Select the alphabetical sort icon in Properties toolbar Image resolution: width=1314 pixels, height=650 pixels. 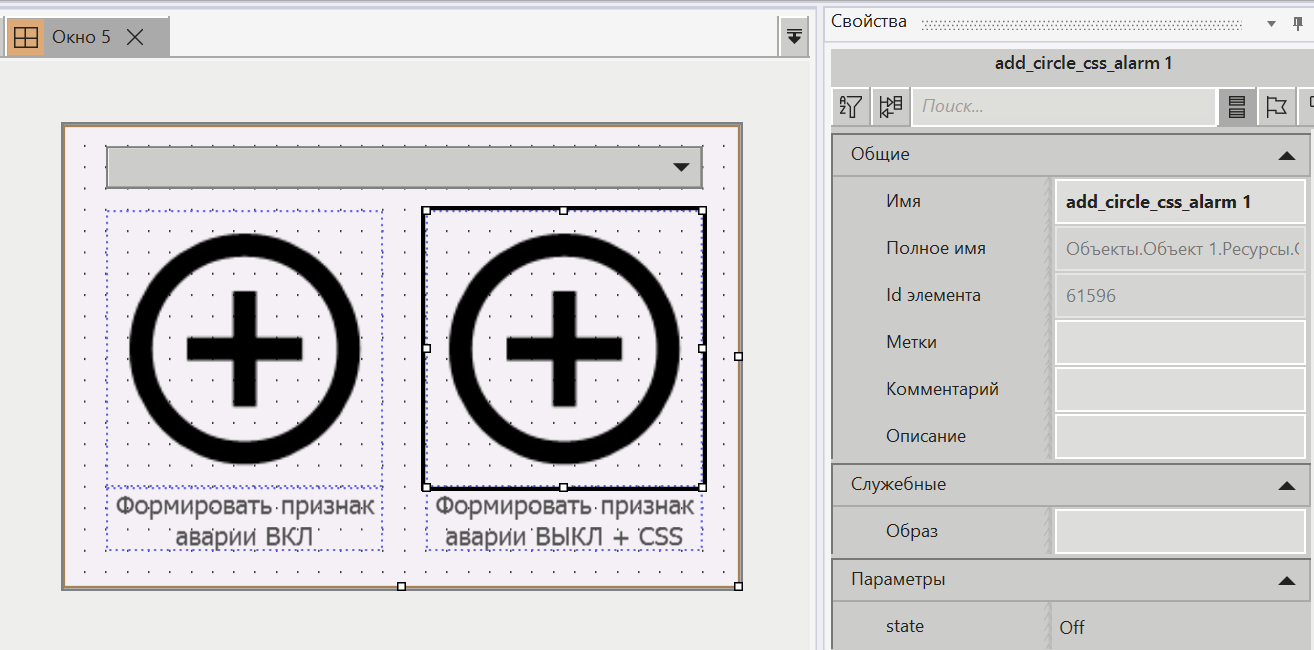point(850,106)
